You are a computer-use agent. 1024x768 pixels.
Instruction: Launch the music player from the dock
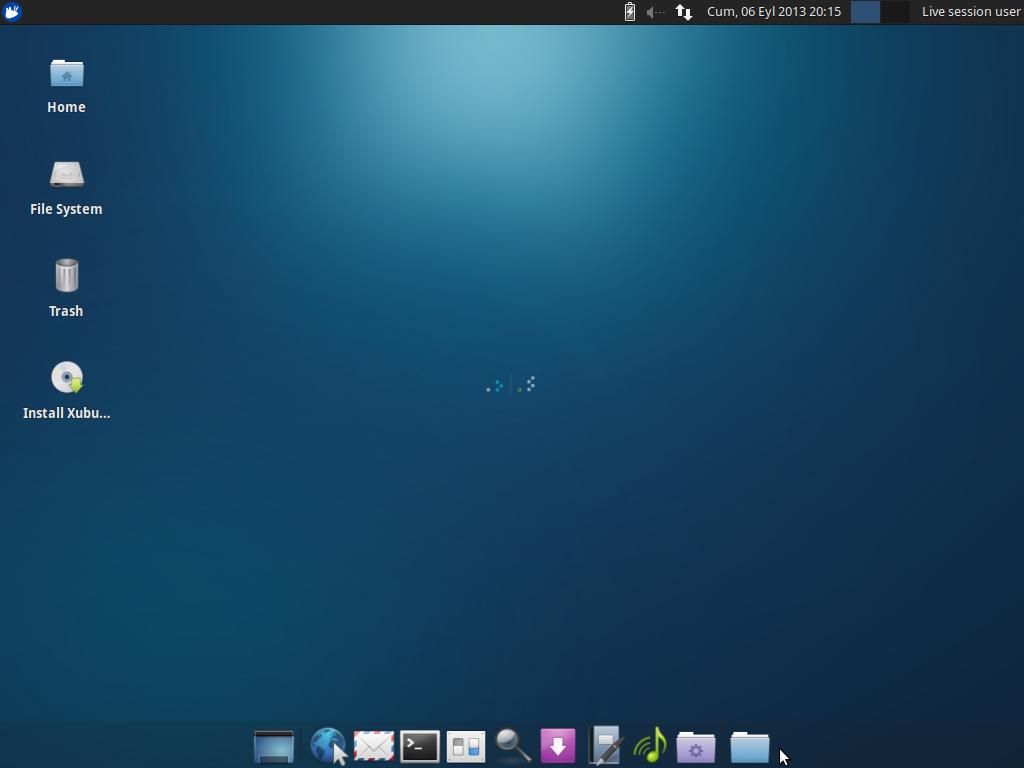[650, 745]
